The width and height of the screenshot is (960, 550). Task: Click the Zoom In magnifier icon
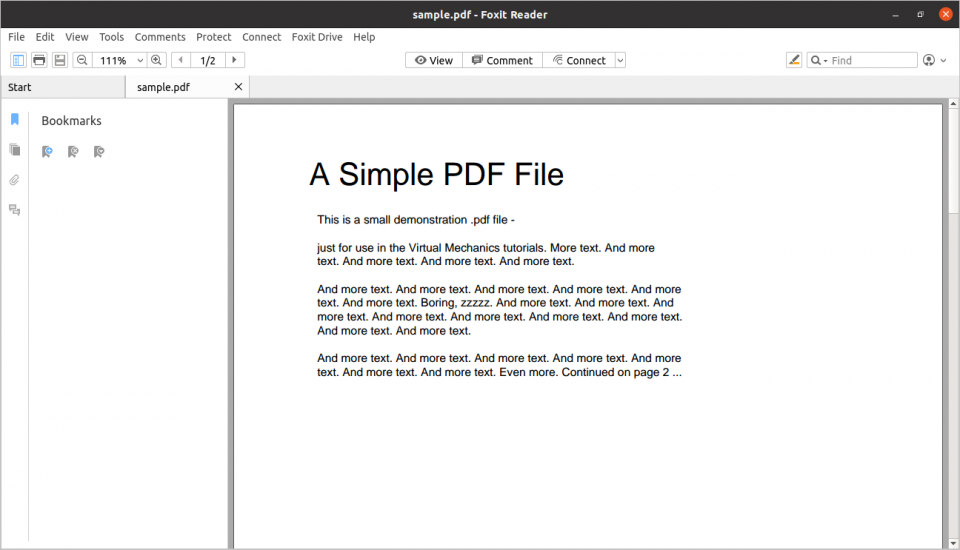[x=157, y=60]
